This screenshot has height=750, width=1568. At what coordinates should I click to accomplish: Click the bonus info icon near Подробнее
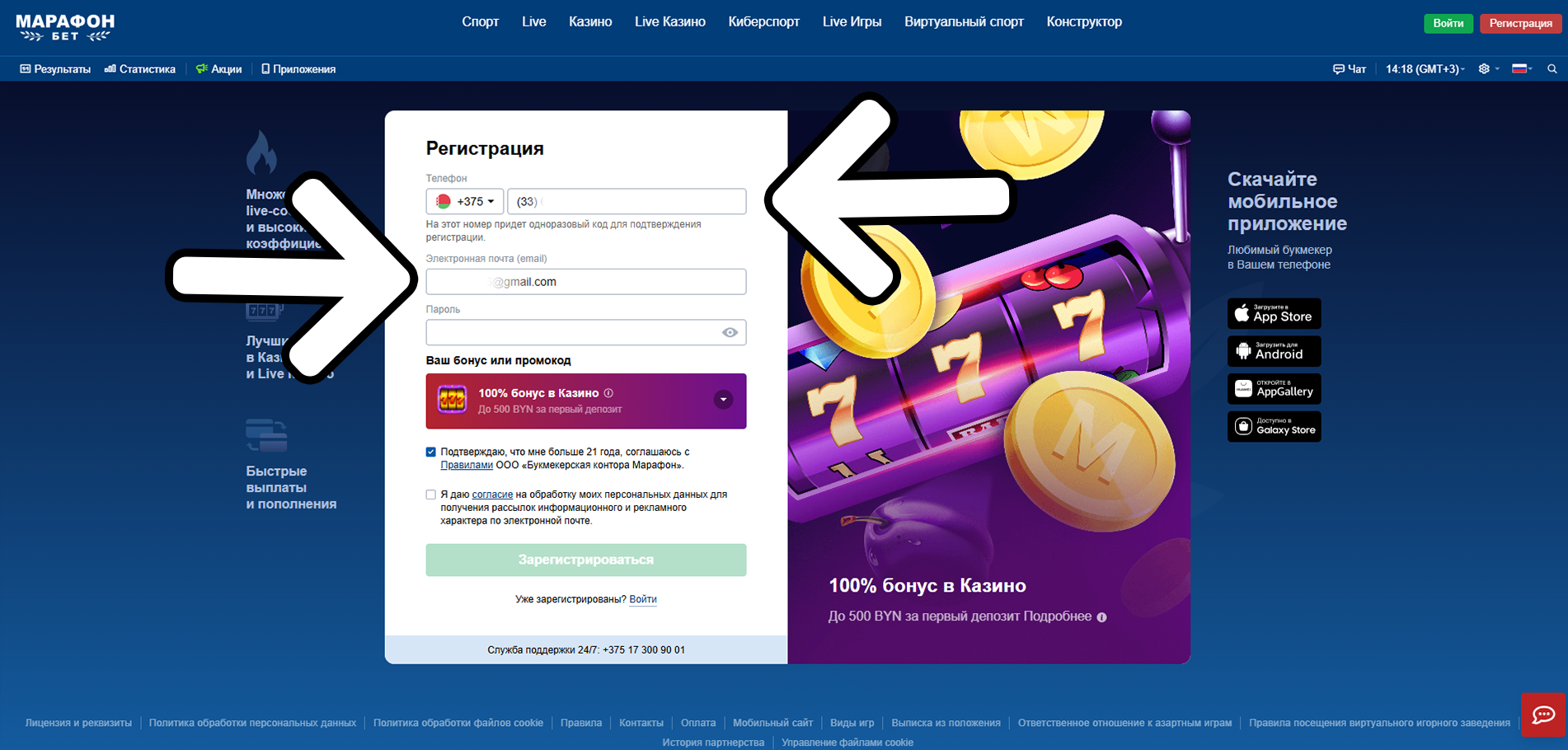point(1101,617)
